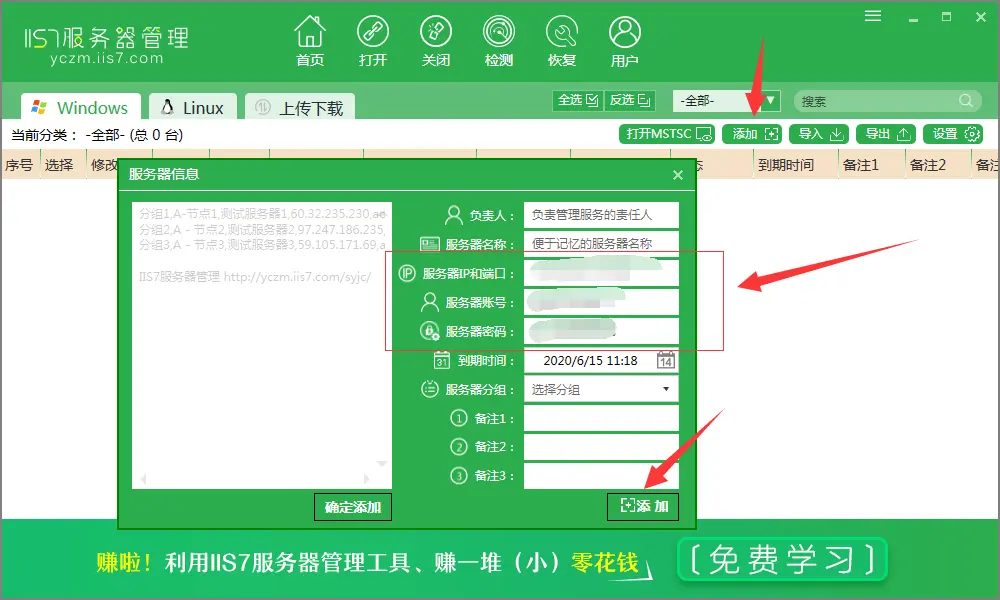Click batch import text area
The width and height of the screenshot is (1000, 600).
click(x=261, y=346)
